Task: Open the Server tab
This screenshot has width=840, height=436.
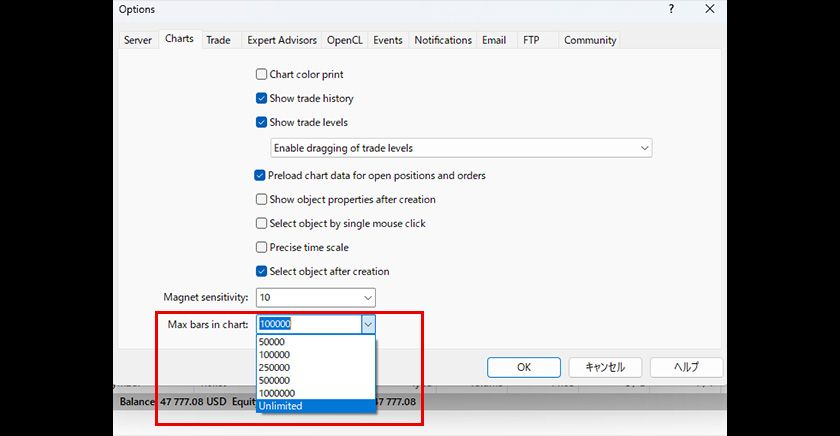Action: tap(138, 40)
